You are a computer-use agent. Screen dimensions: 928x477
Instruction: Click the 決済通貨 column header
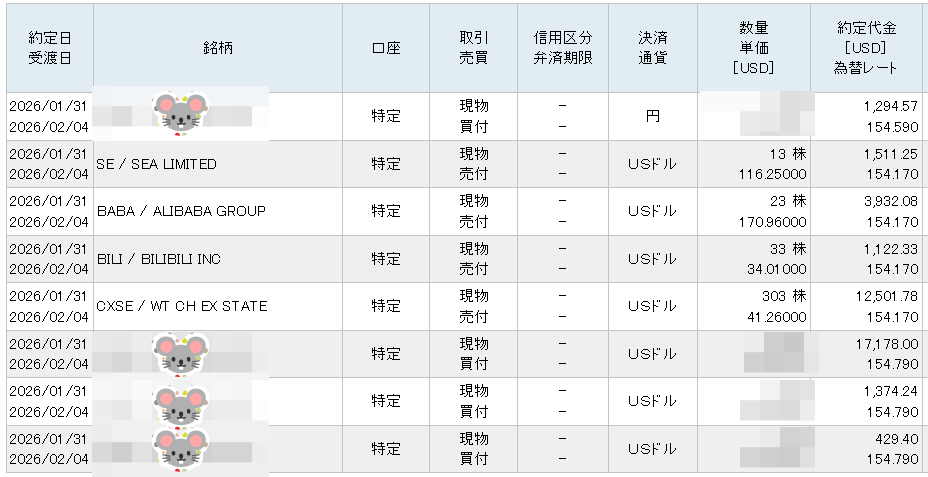pos(652,48)
